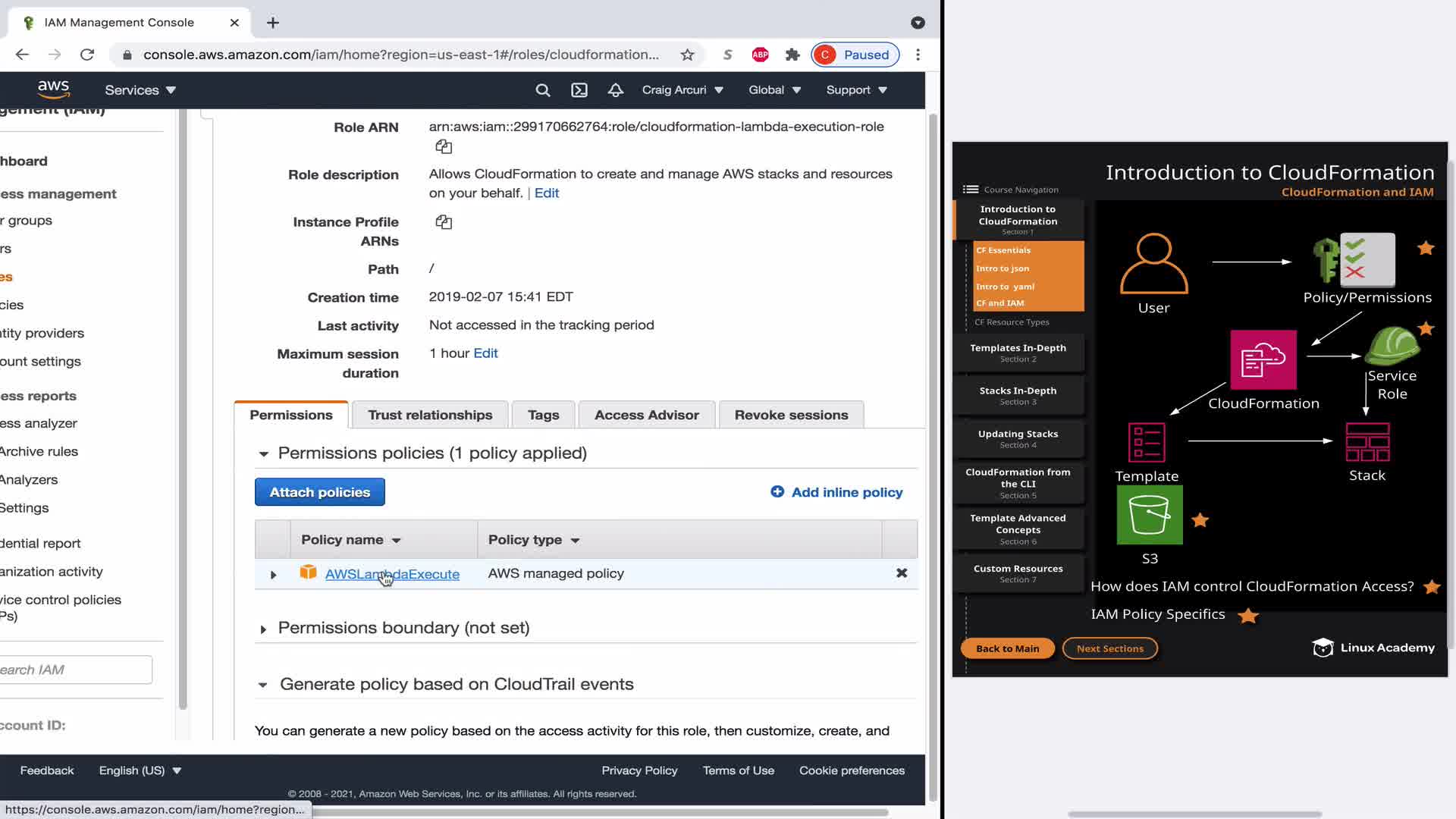Image resolution: width=1456 pixels, height=819 pixels.
Task: Click the Search IAM input field
Action: [x=76, y=670]
